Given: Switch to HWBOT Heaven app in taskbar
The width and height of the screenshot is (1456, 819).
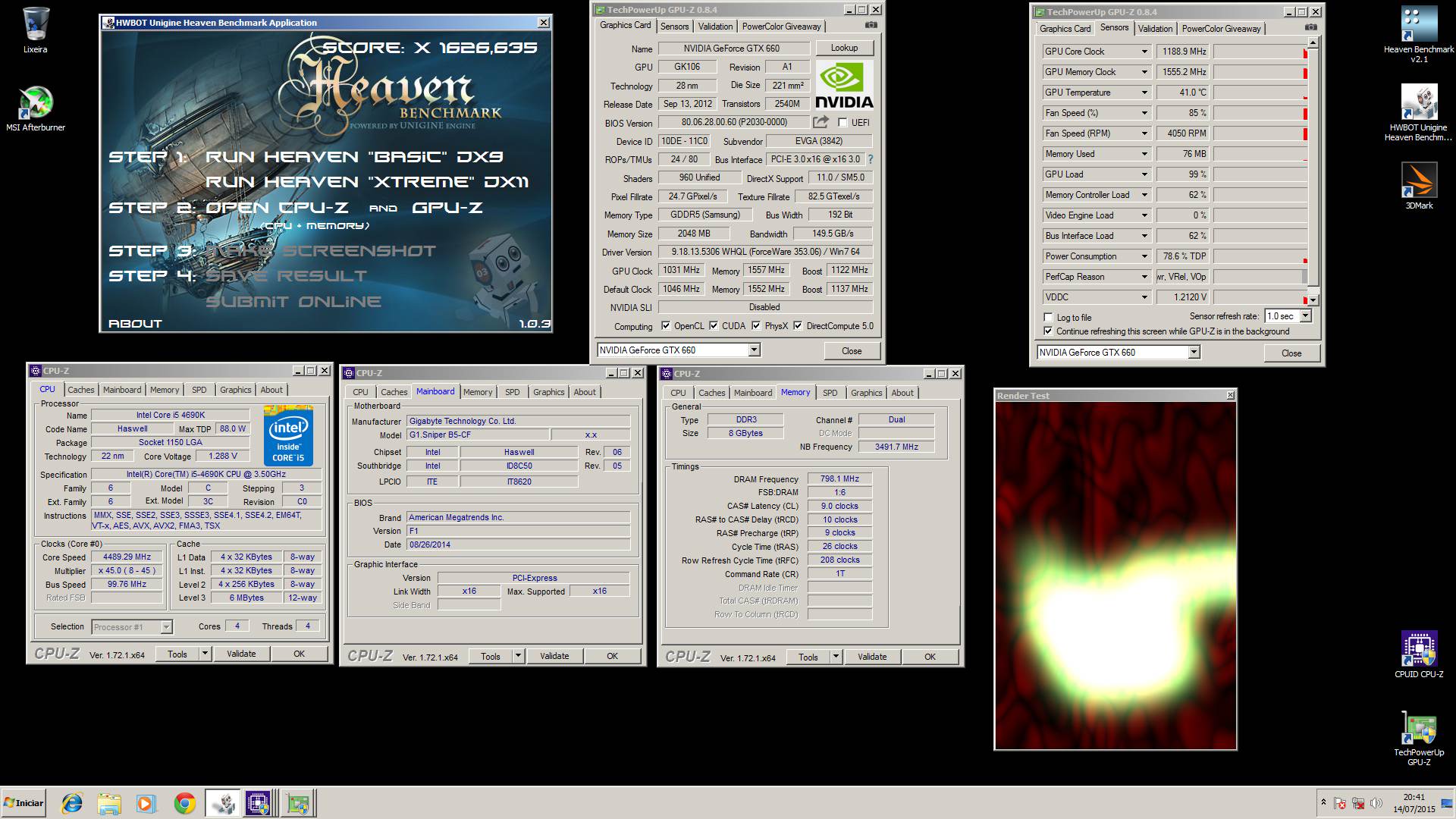Looking at the screenshot, I should pyautogui.click(x=223, y=803).
